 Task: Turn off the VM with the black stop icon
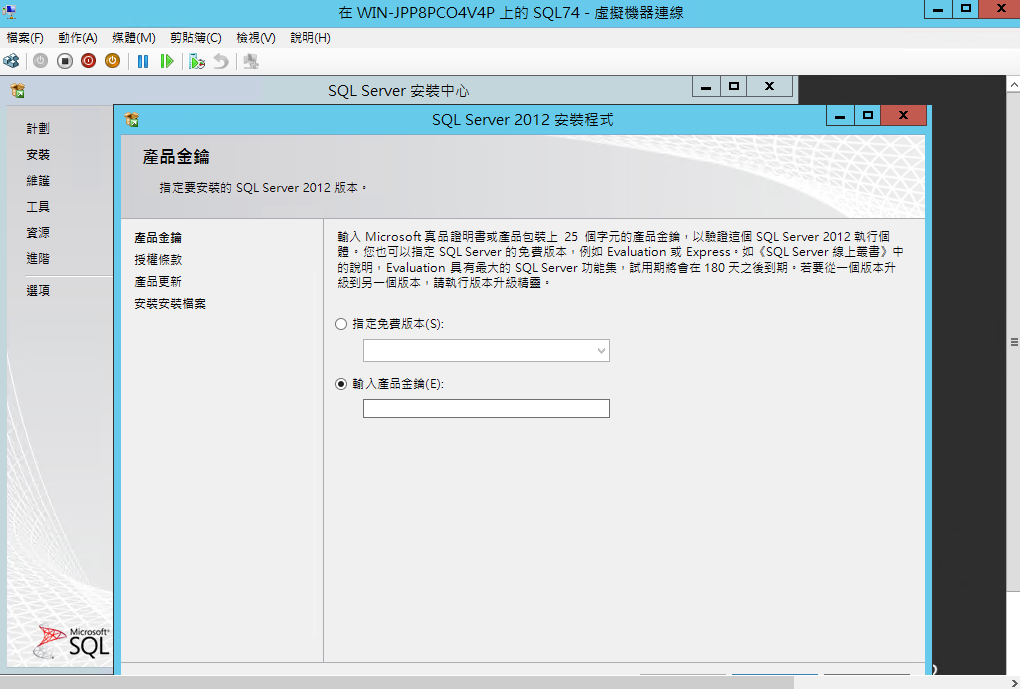coord(64,61)
